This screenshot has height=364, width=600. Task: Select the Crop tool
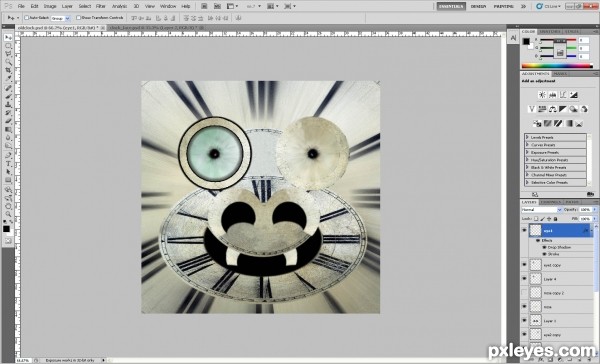tap(8, 70)
